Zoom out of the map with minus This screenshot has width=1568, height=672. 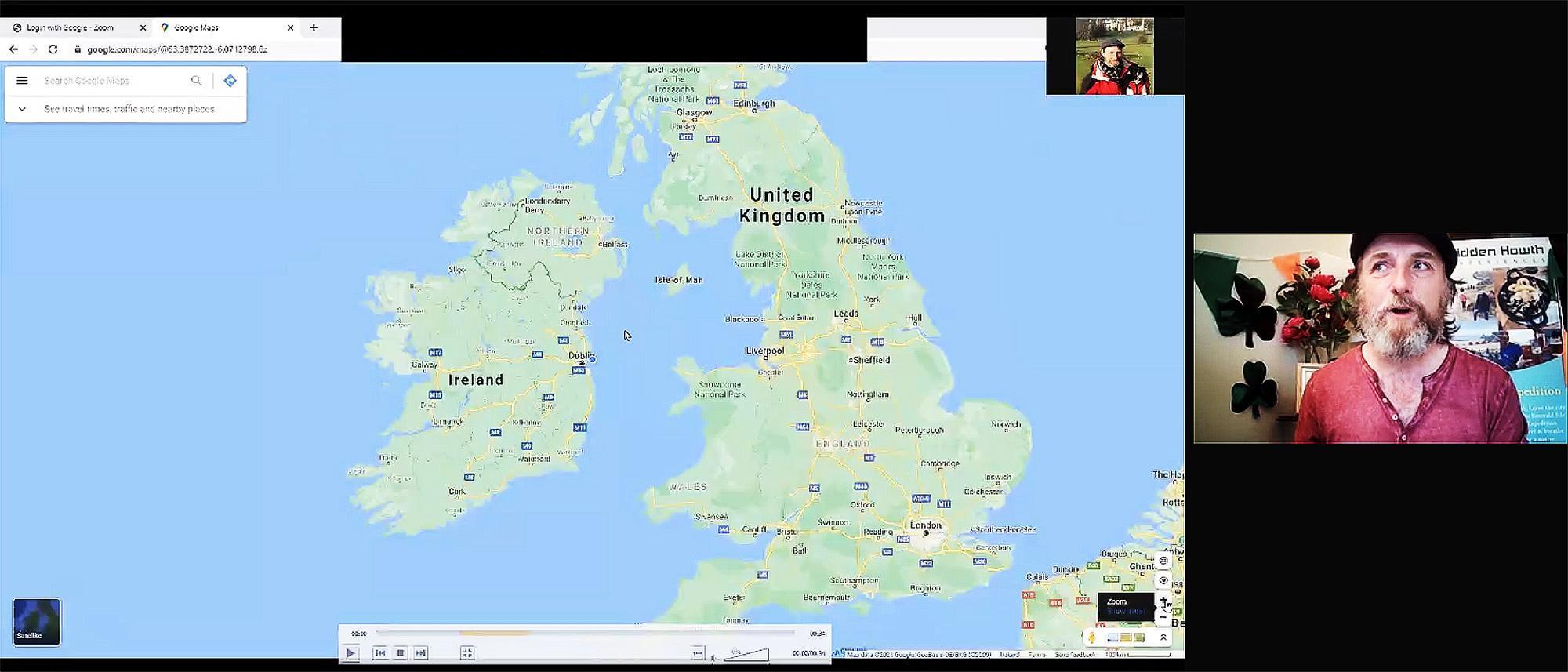click(1163, 617)
